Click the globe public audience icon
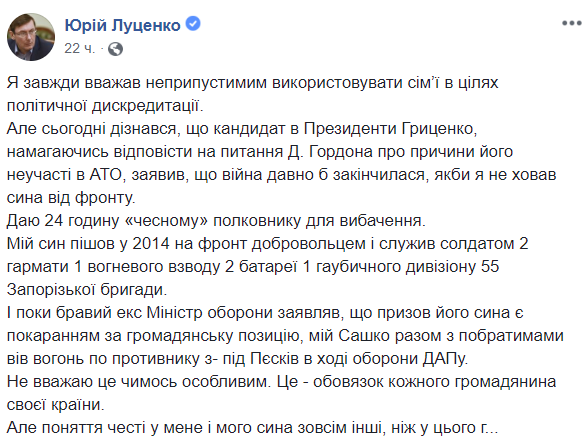 tap(115, 49)
